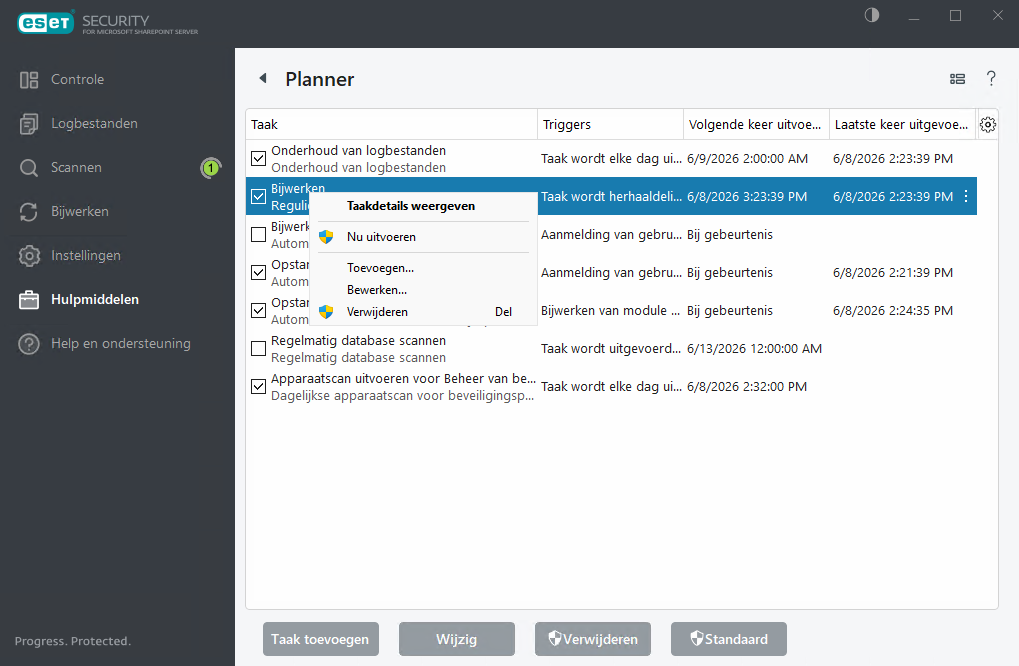This screenshot has width=1019, height=666.
Task: Select Apparaatscan uitvoeren voor Beheer row
Action: [x=612, y=387]
